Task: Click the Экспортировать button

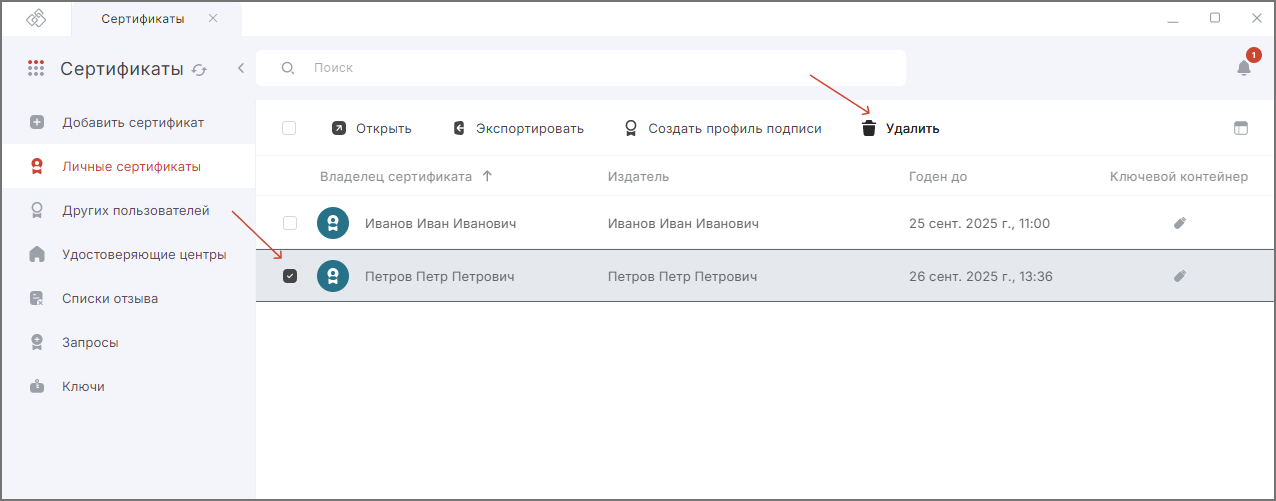Action: pos(518,128)
